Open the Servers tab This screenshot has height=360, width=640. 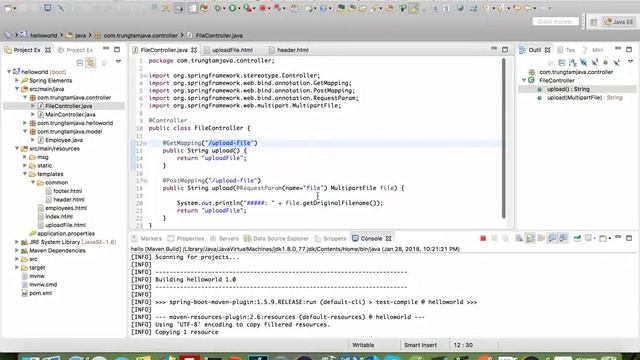pos(224,238)
